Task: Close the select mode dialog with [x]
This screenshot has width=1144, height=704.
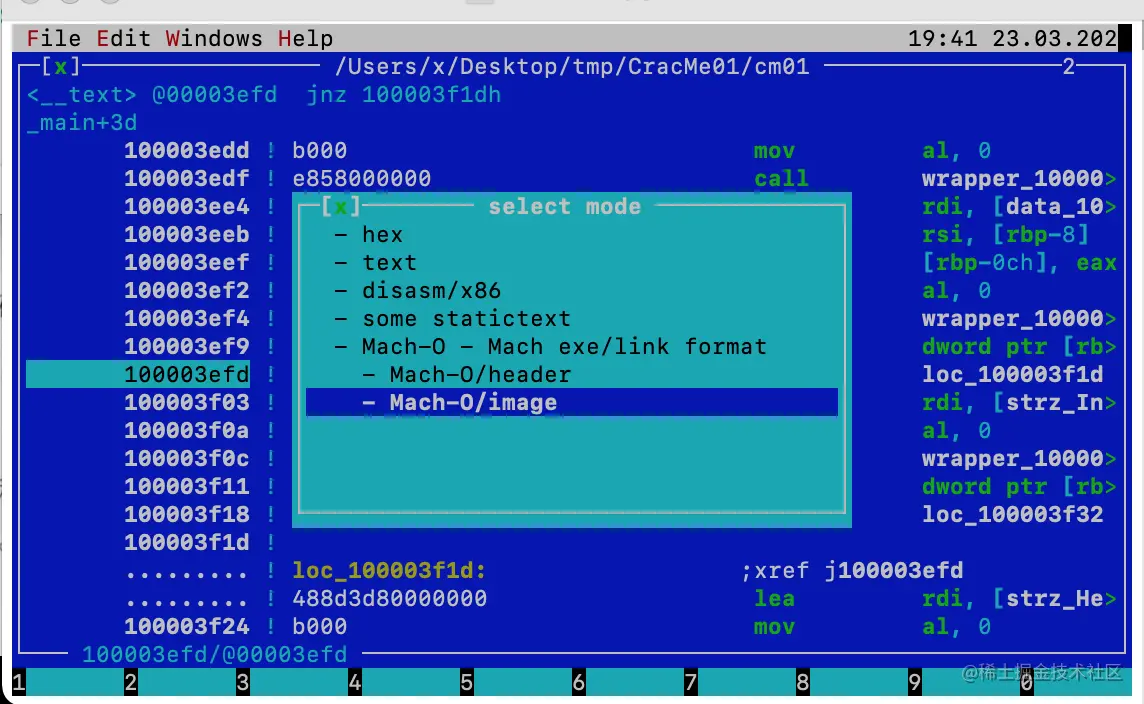Action: pos(341,206)
